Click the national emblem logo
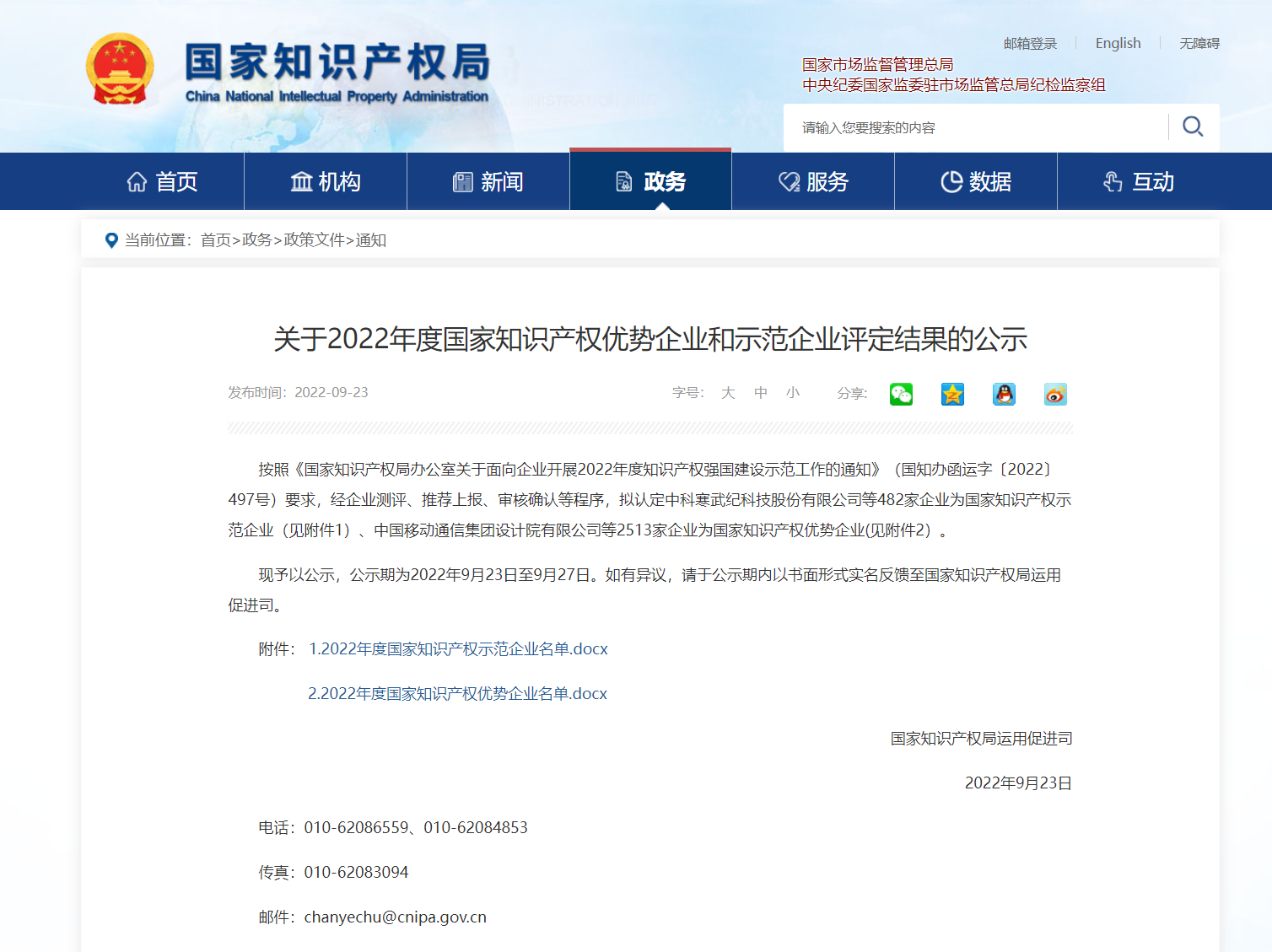This screenshot has height=952, width=1272. point(120,70)
